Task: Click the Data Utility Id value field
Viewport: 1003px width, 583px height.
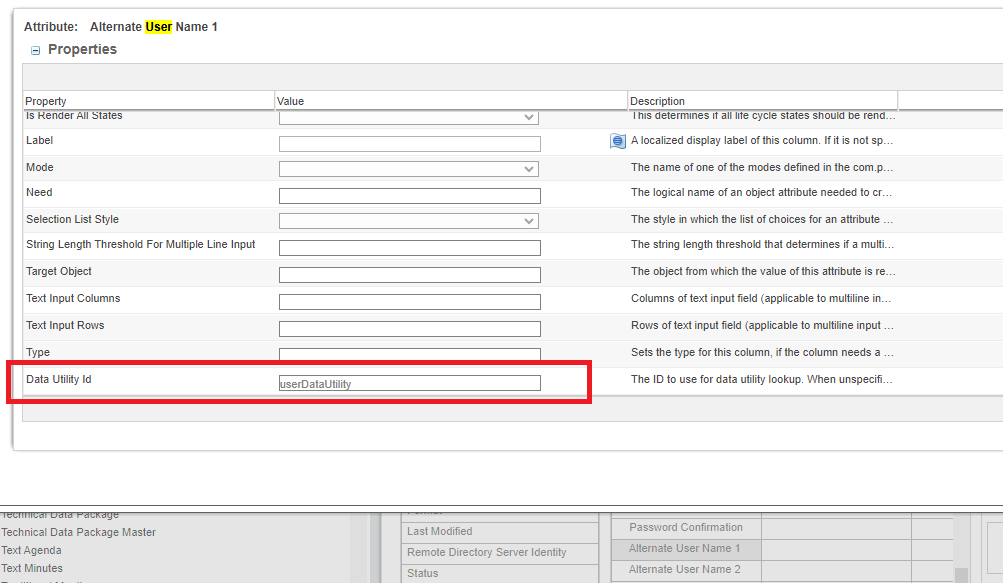Action: point(408,382)
